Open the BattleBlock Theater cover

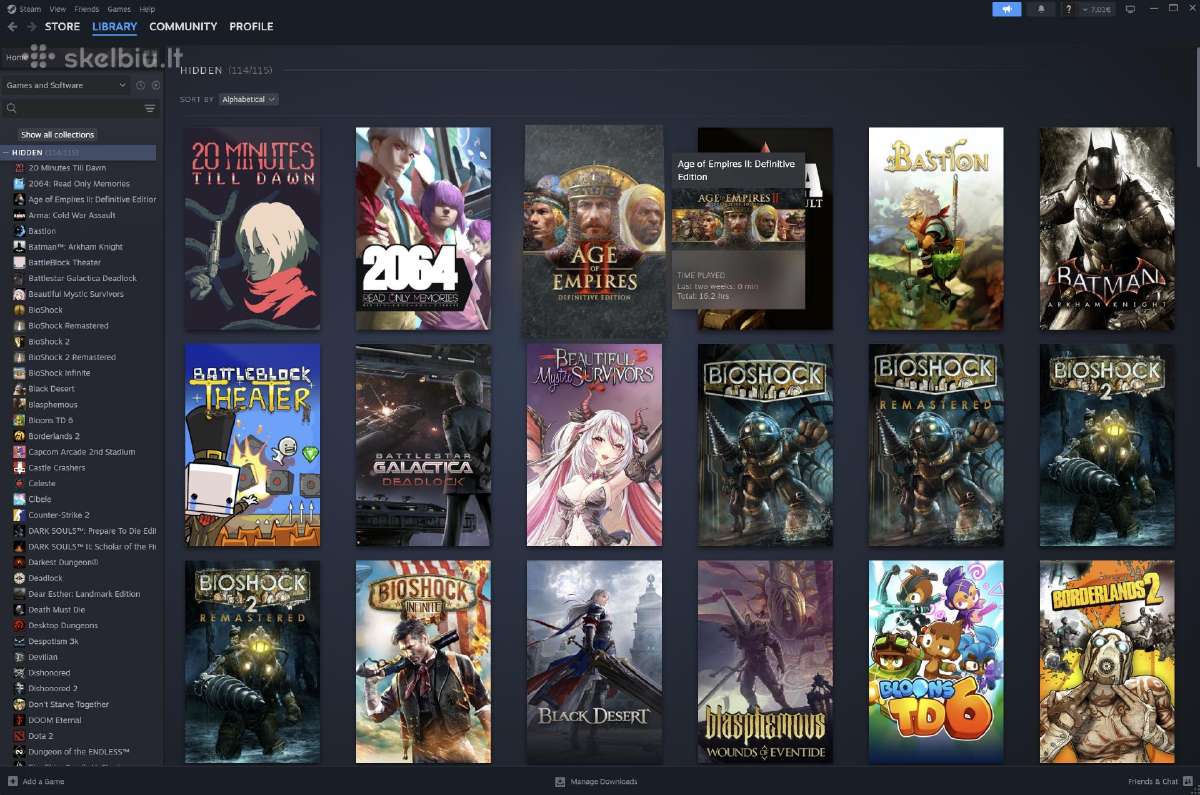click(x=252, y=445)
